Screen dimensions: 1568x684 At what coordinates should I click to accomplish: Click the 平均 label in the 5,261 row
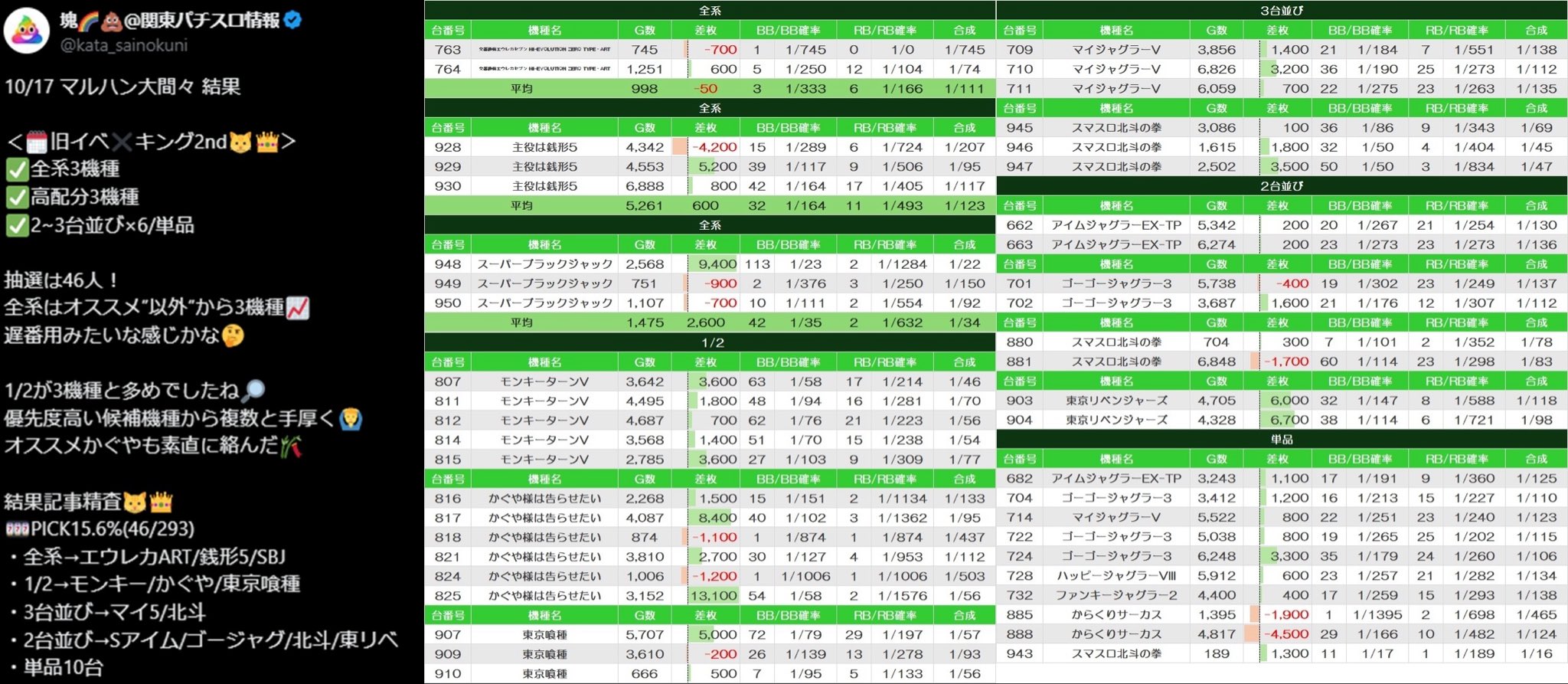click(521, 206)
